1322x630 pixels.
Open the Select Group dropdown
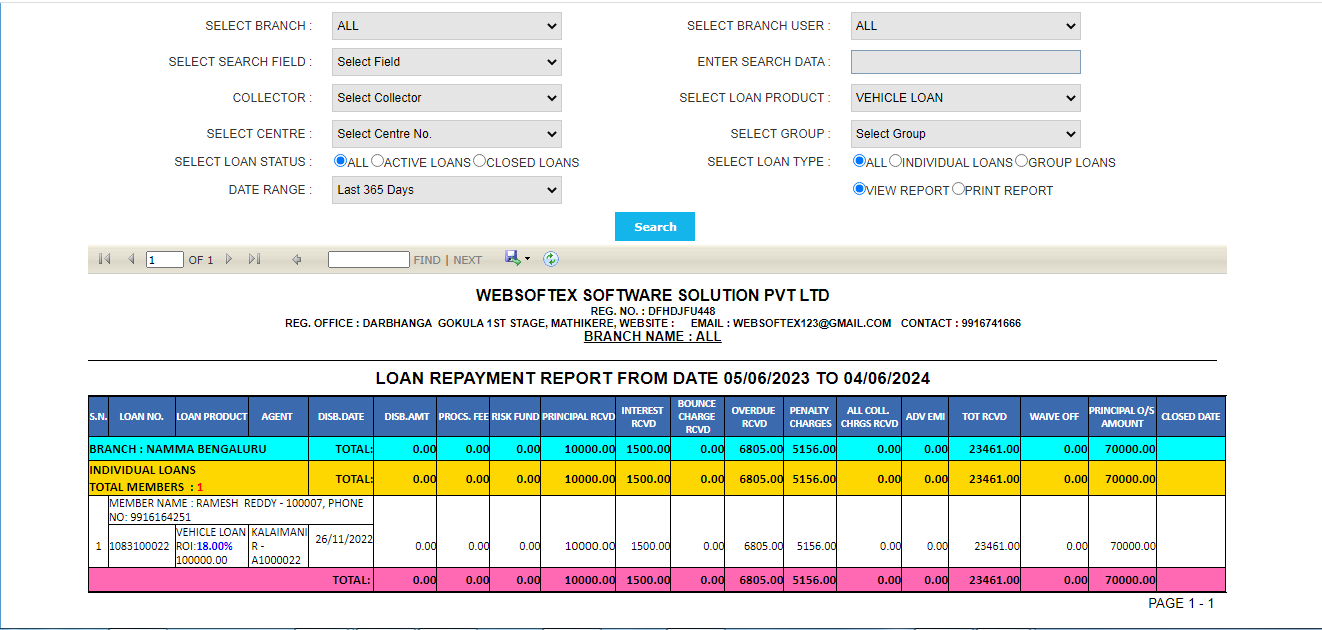coord(966,134)
